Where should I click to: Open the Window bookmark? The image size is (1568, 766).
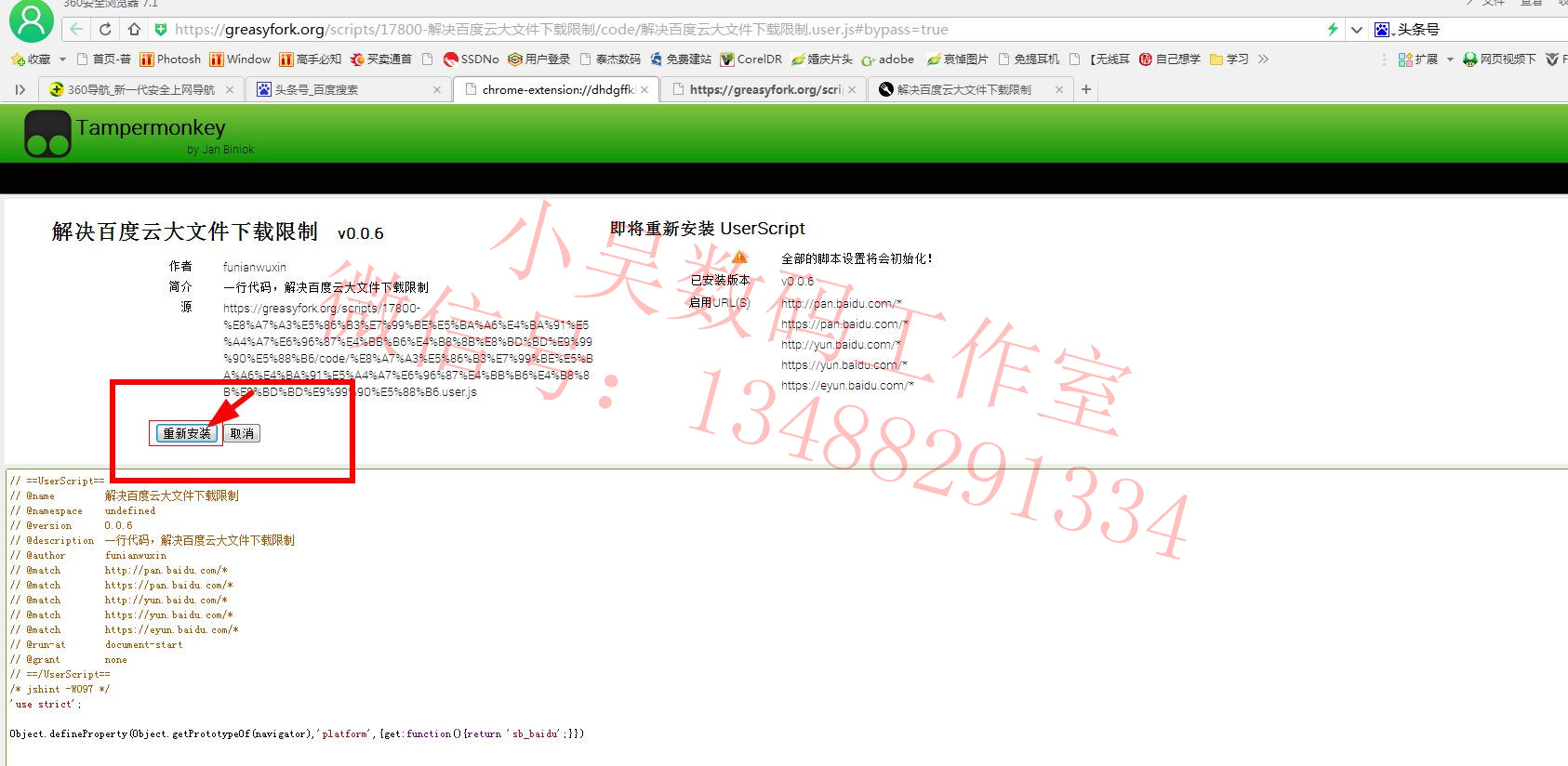240,59
